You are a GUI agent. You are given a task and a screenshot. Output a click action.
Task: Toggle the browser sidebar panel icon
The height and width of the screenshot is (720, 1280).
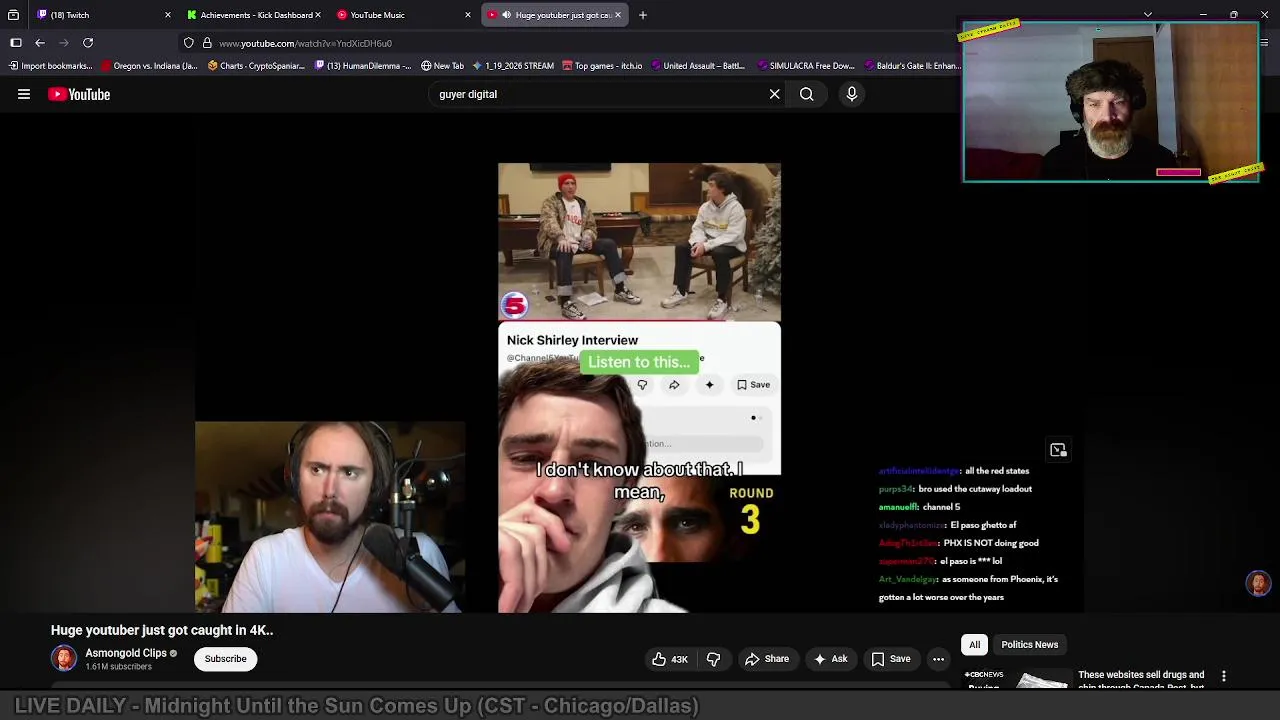(16, 43)
